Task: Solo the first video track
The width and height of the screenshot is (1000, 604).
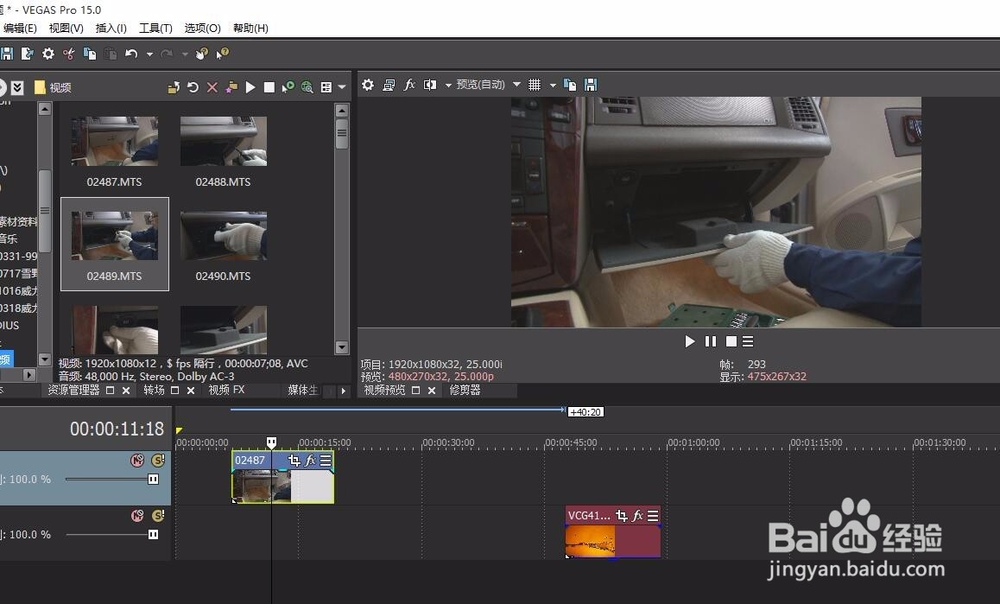Action: click(x=158, y=460)
